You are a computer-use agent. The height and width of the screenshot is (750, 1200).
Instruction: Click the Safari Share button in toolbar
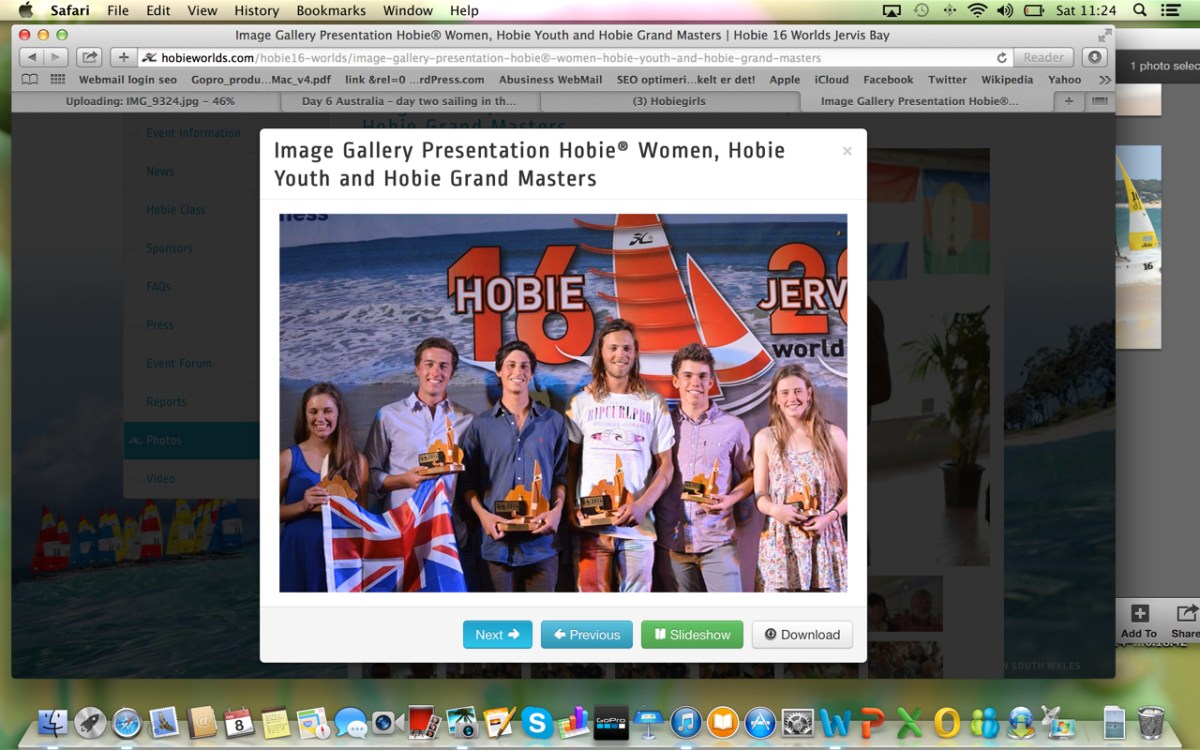click(89, 58)
